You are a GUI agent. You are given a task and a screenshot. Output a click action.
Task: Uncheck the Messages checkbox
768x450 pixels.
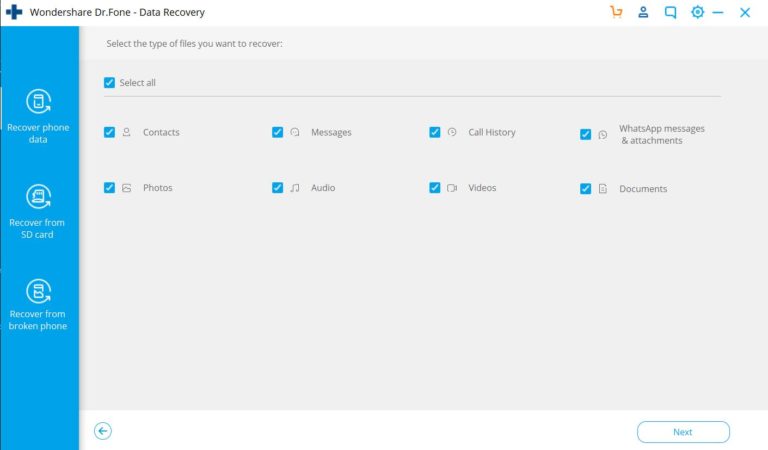277,132
